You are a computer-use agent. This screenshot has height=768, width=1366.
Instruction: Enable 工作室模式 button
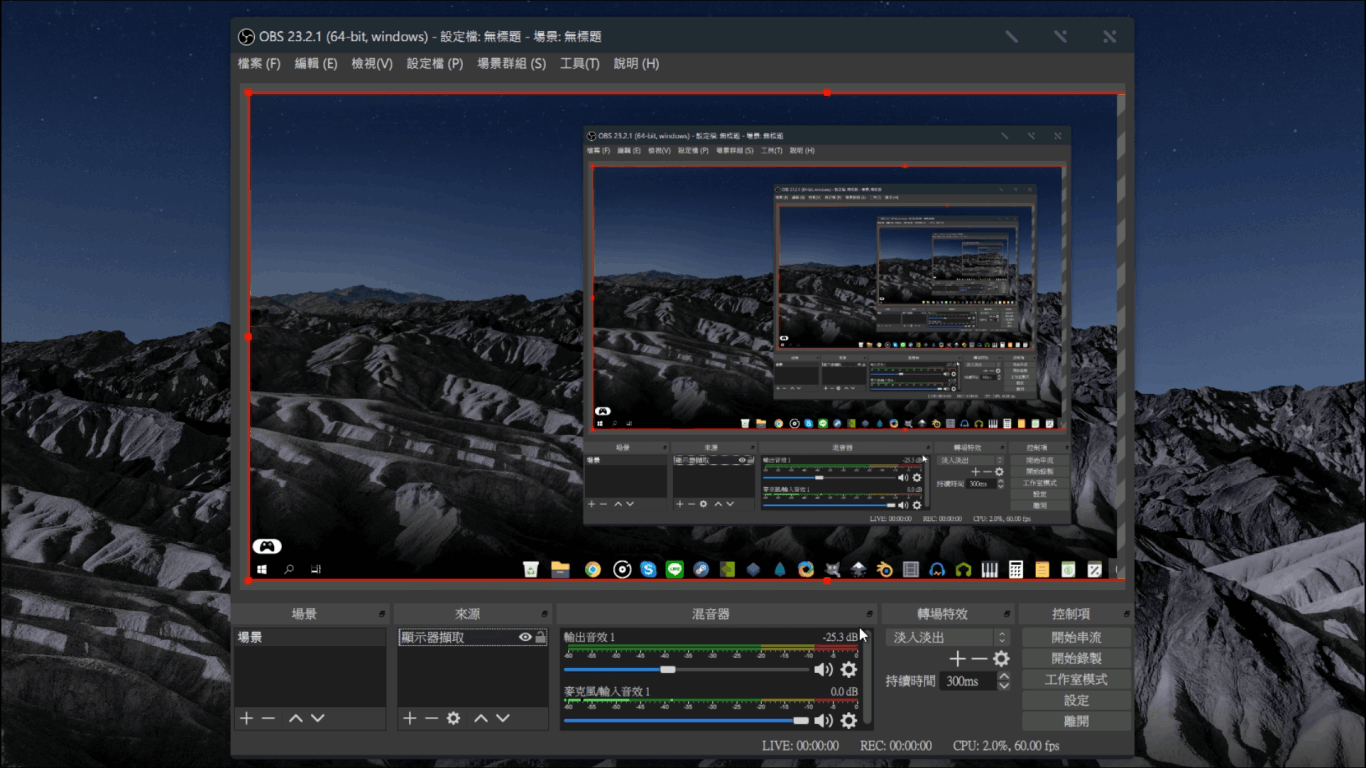[x=1076, y=679]
